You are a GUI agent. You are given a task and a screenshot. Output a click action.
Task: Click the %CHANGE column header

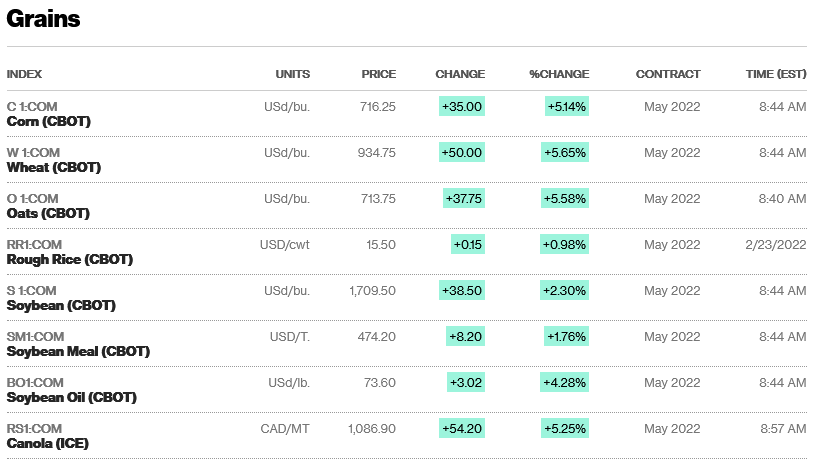point(559,74)
